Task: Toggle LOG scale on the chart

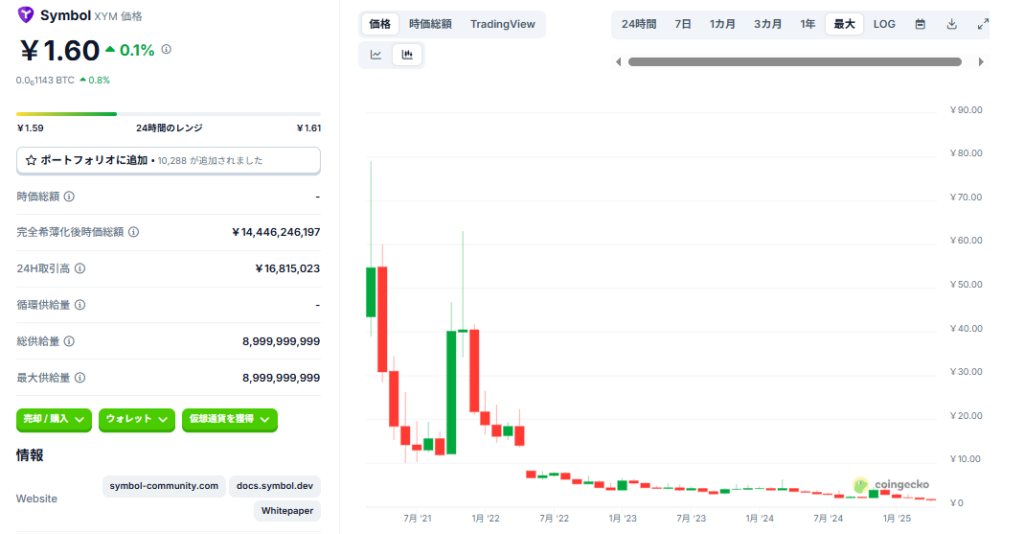Action: 884,24
